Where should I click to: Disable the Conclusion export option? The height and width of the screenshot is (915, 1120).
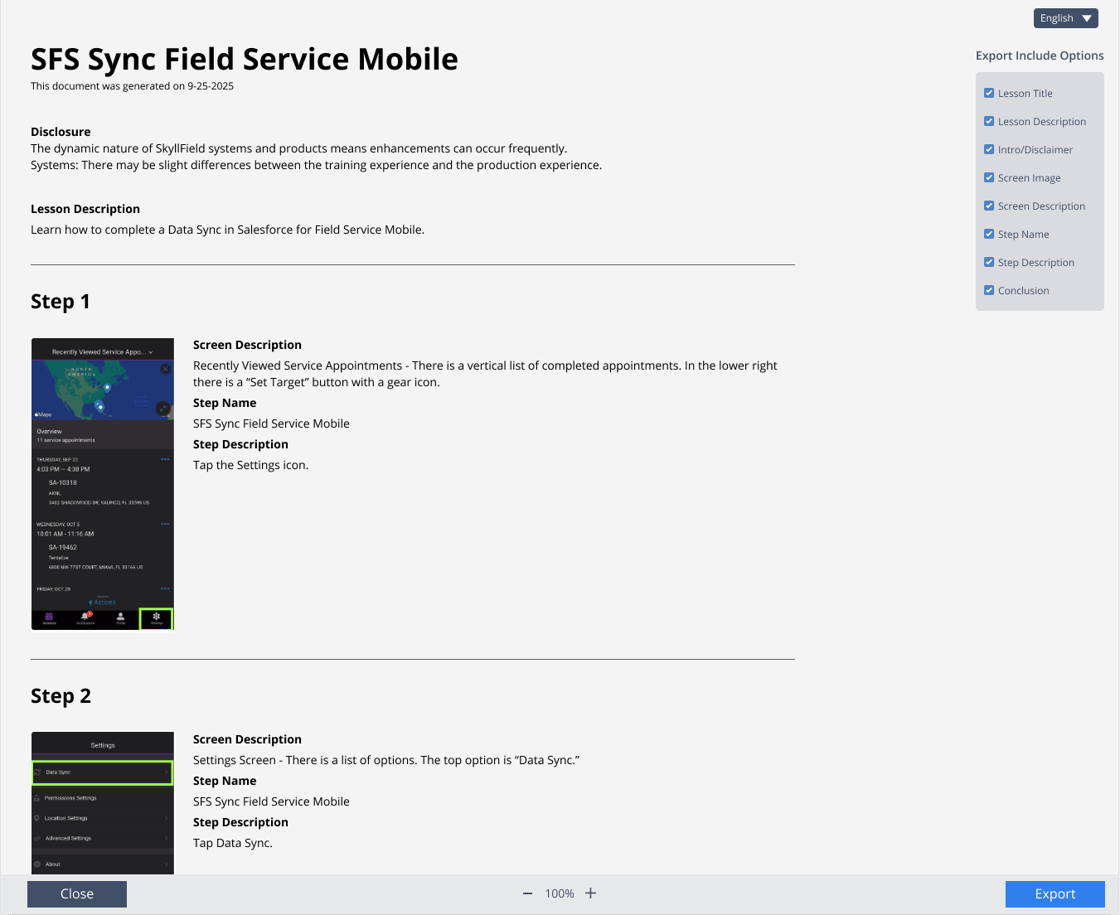(989, 290)
